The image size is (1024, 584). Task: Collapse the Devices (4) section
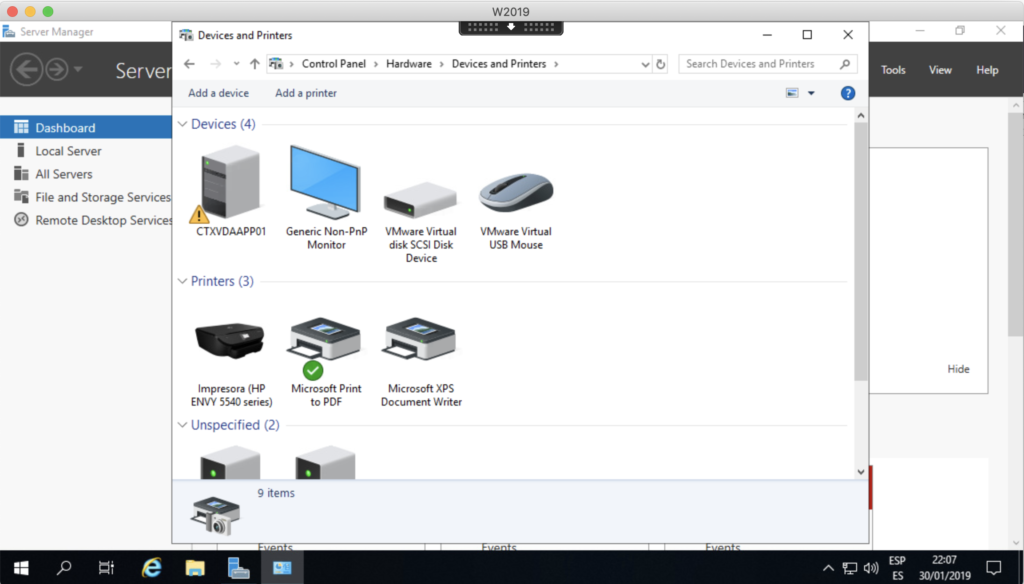[x=182, y=124]
